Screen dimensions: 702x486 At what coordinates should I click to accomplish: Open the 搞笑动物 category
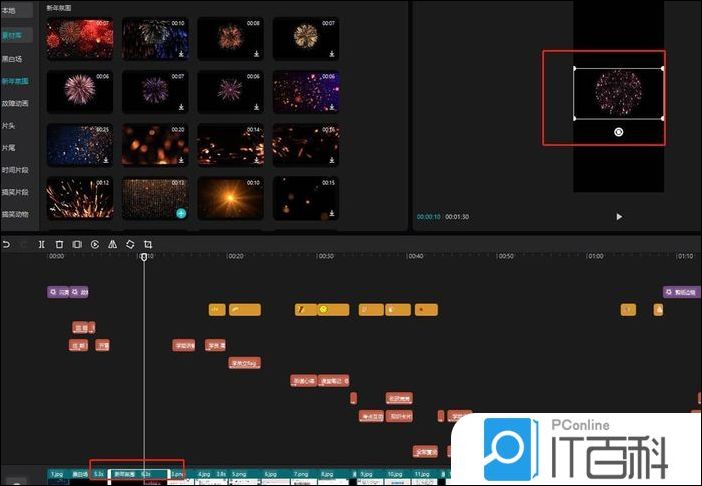tap(15, 214)
